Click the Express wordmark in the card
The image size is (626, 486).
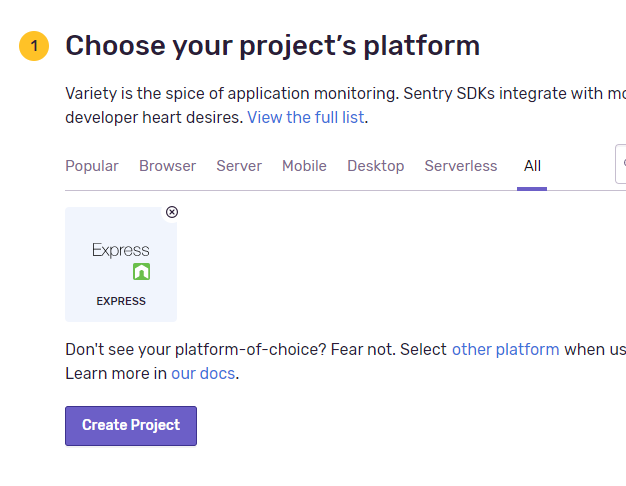coord(120,250)
